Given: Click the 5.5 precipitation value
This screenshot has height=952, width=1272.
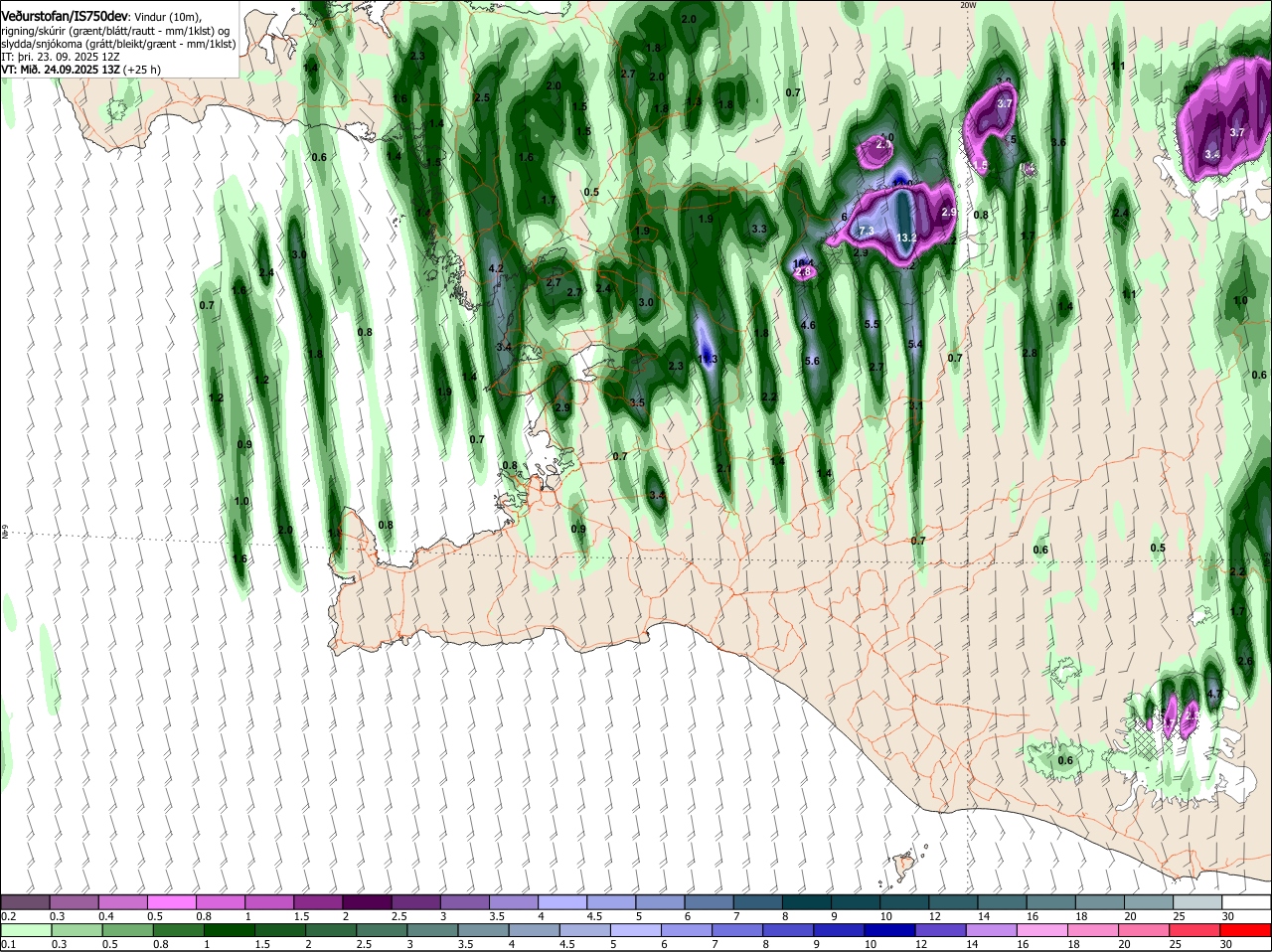Looking at the screenshot, I should tap(872, 325).
